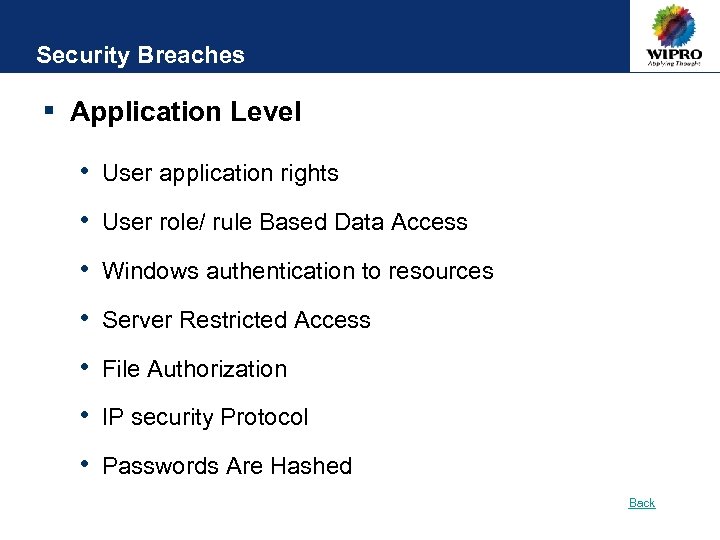Select the Security Breaches slide title

click(140, 55)
